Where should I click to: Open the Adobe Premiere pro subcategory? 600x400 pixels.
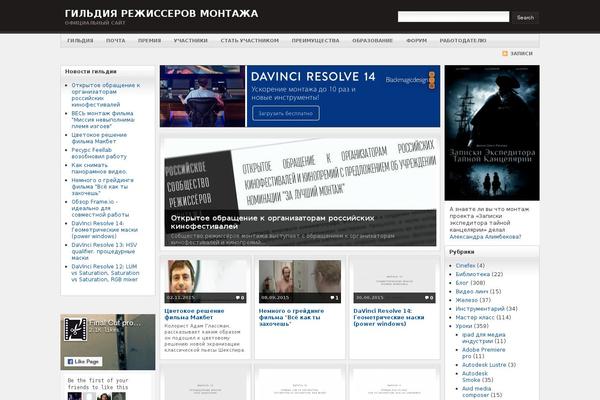(x=484, y=353)
